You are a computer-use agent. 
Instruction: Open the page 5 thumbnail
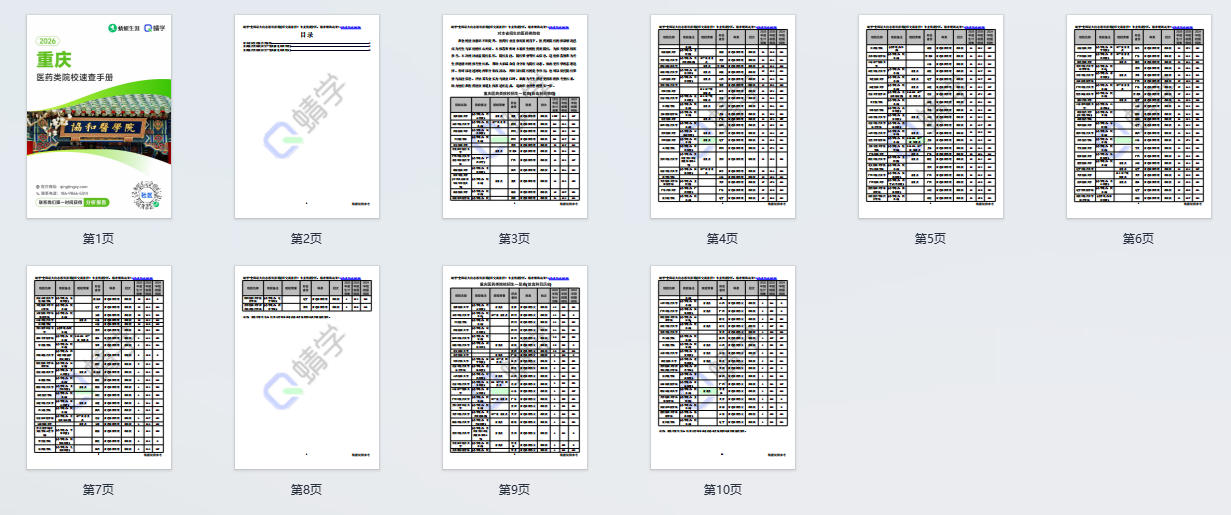coord(931,116)
